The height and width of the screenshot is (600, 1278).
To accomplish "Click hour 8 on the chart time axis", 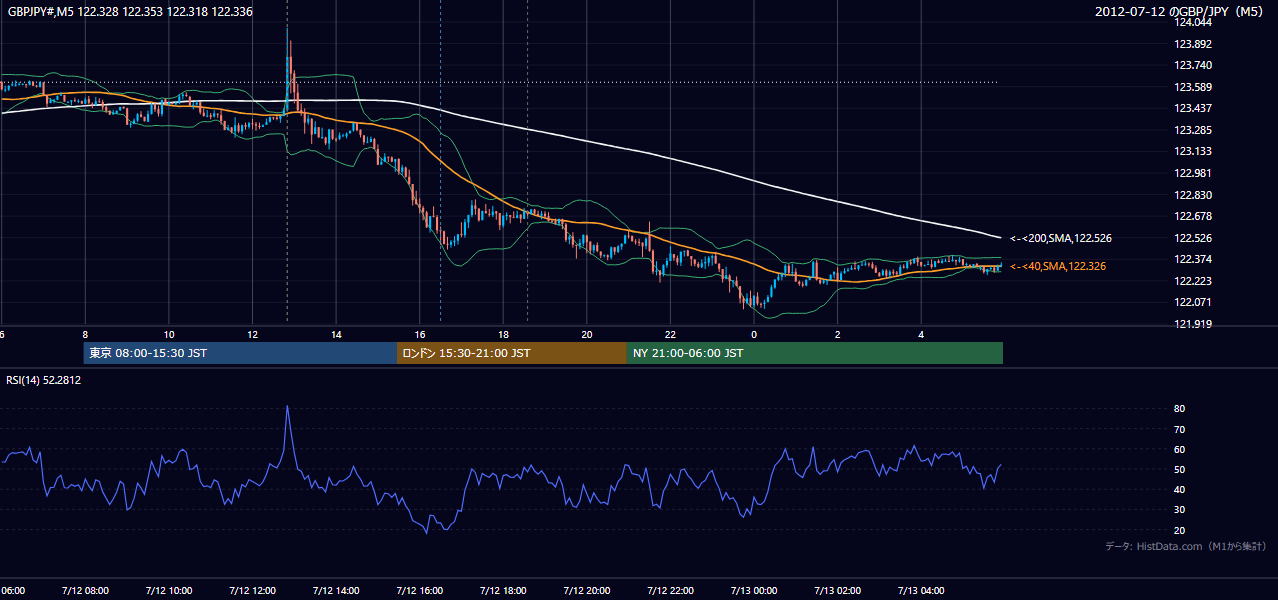I will pyautogui.click(x=85, y=334).
